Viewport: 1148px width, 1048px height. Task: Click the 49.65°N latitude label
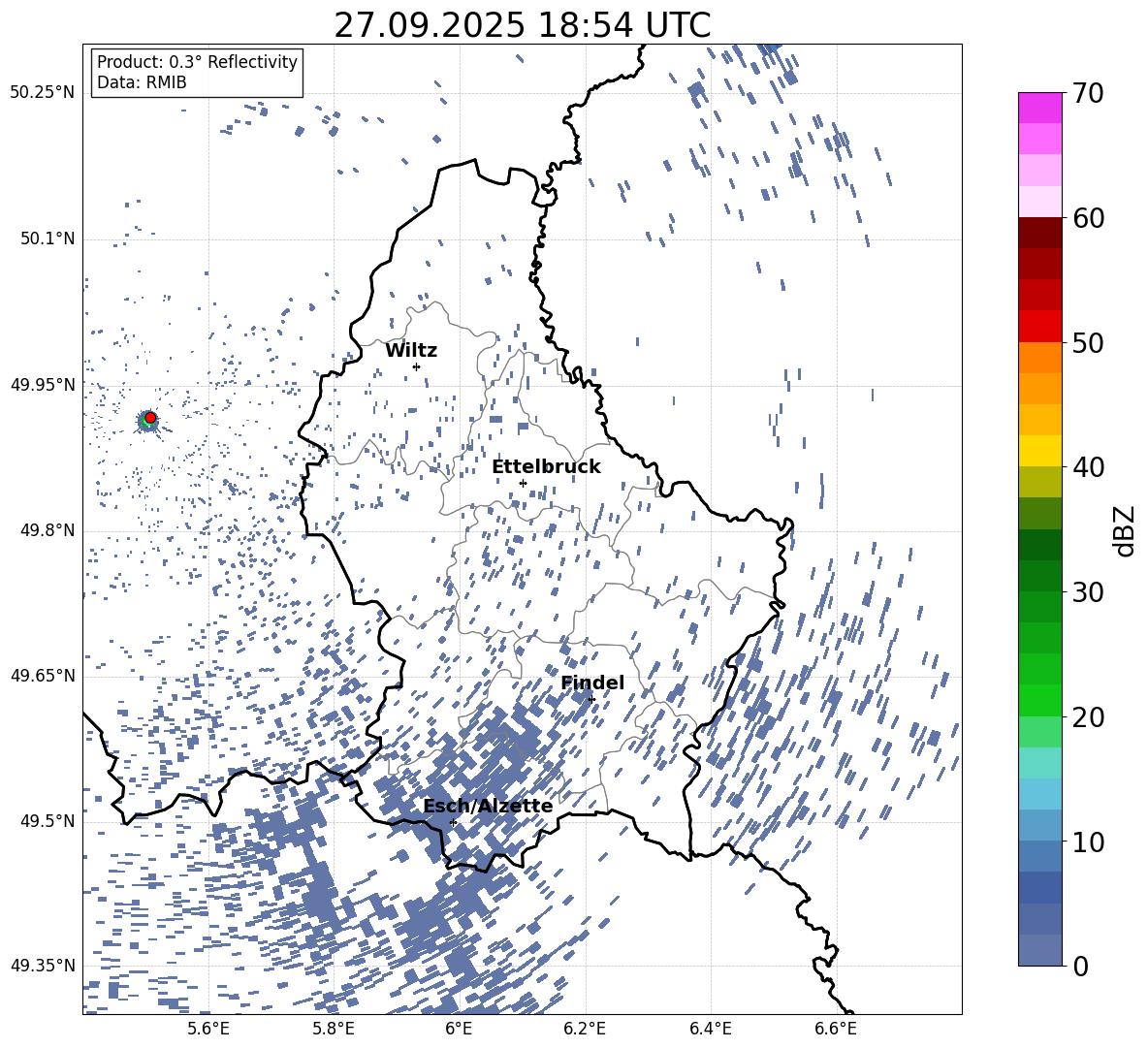coord(43,675)
